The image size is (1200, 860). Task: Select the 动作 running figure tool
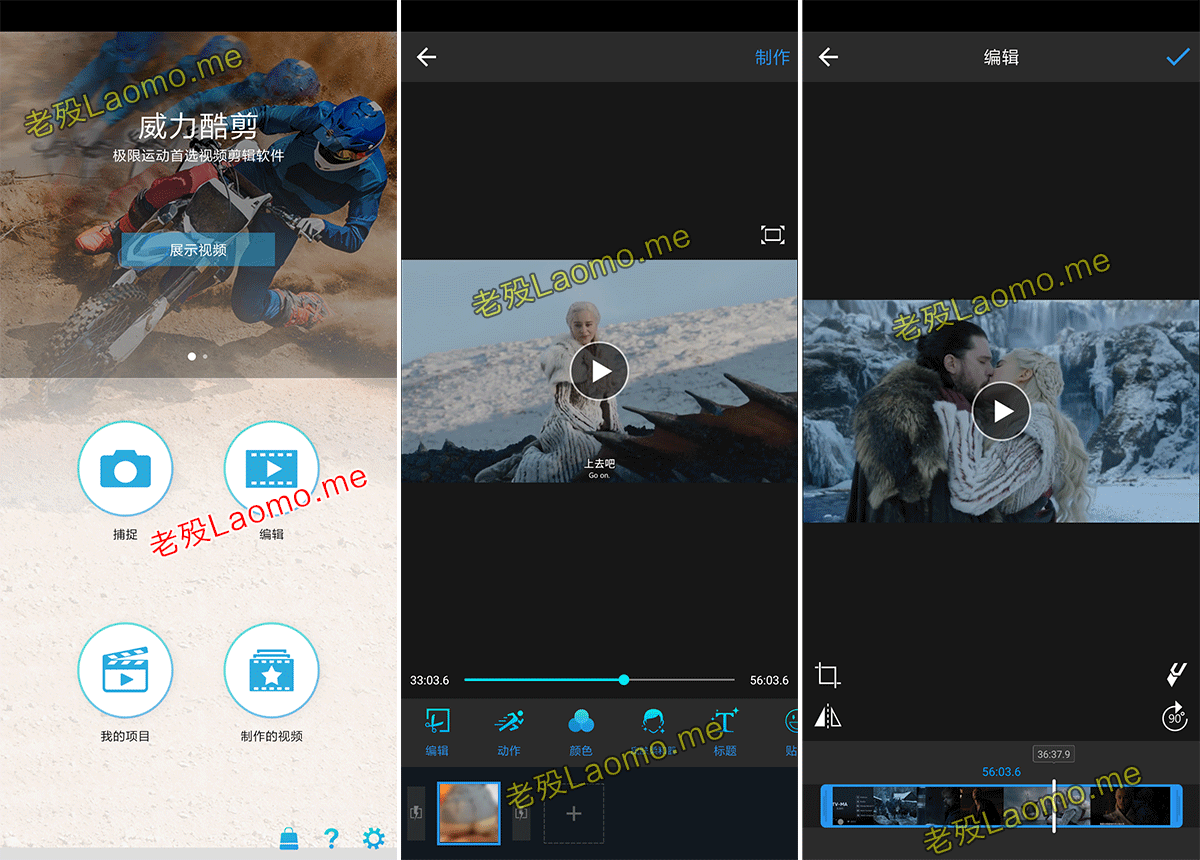click(x=509, y=732)
